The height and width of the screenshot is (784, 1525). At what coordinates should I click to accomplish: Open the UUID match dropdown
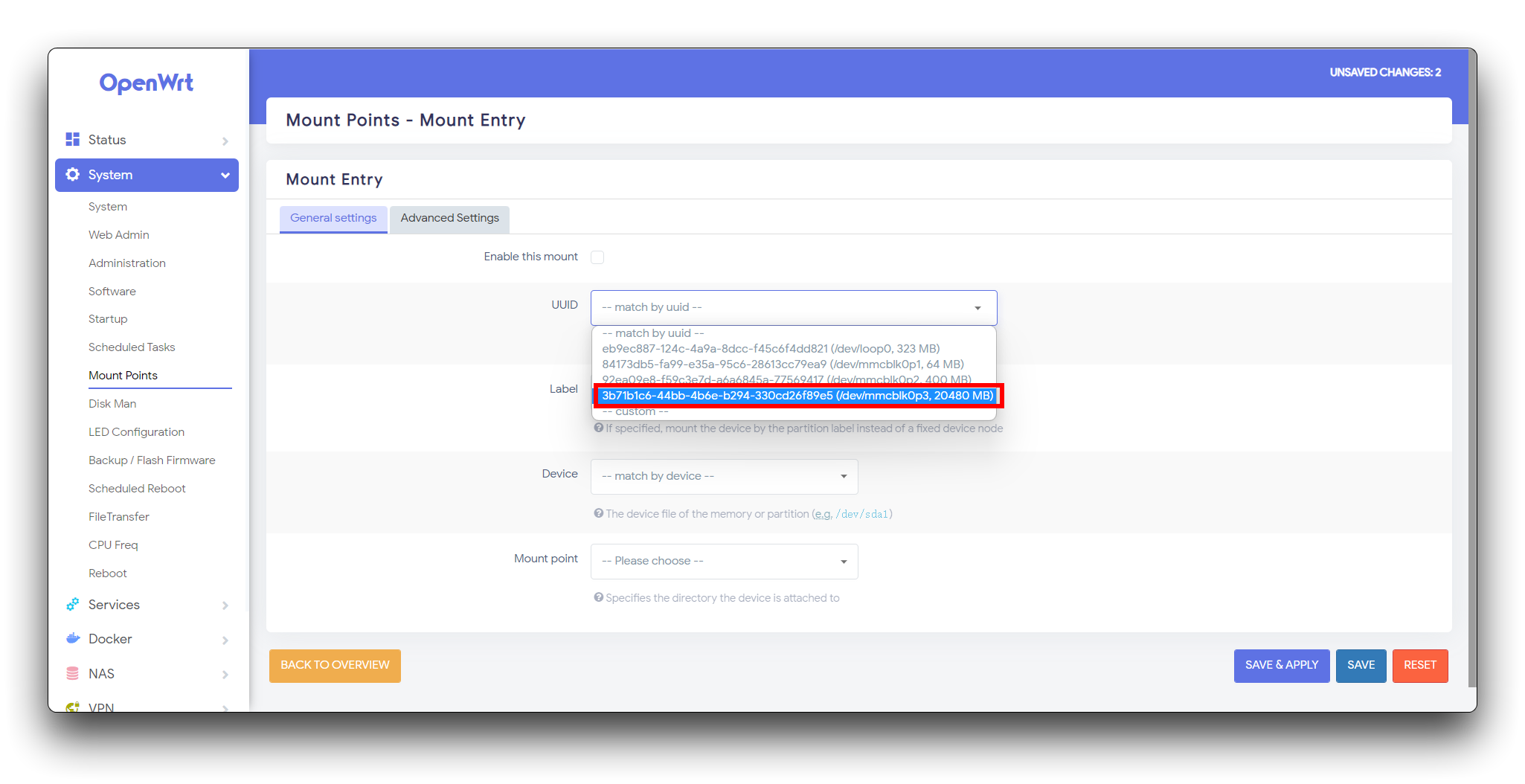(794, 307)
